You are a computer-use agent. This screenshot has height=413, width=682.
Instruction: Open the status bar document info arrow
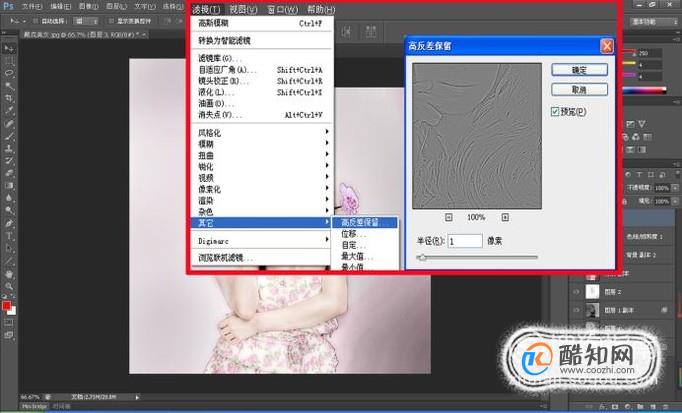tap(137, 397)
